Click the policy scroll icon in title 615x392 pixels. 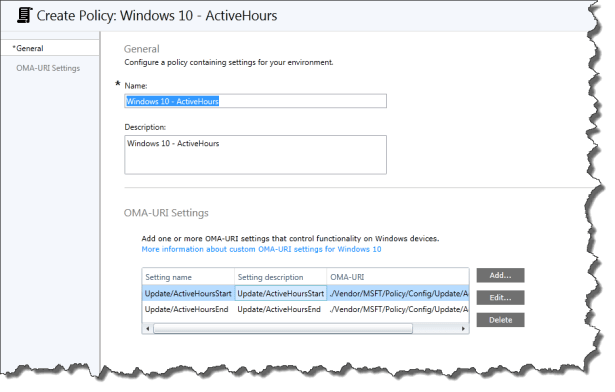[x=24, y=15]
